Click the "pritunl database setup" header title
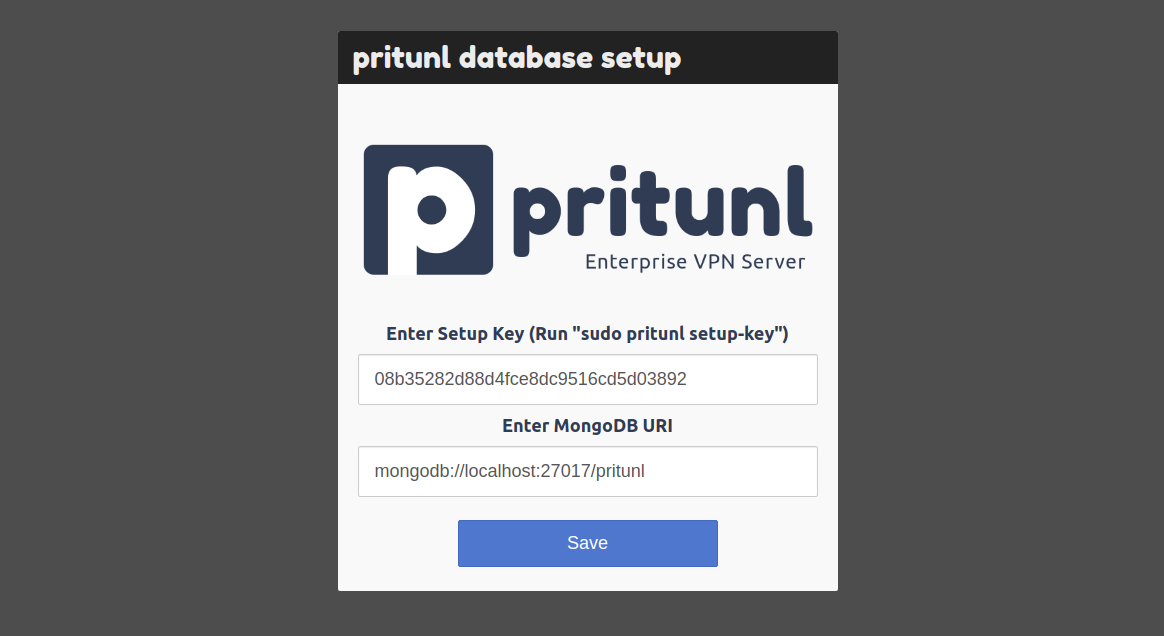 point(517,58)
